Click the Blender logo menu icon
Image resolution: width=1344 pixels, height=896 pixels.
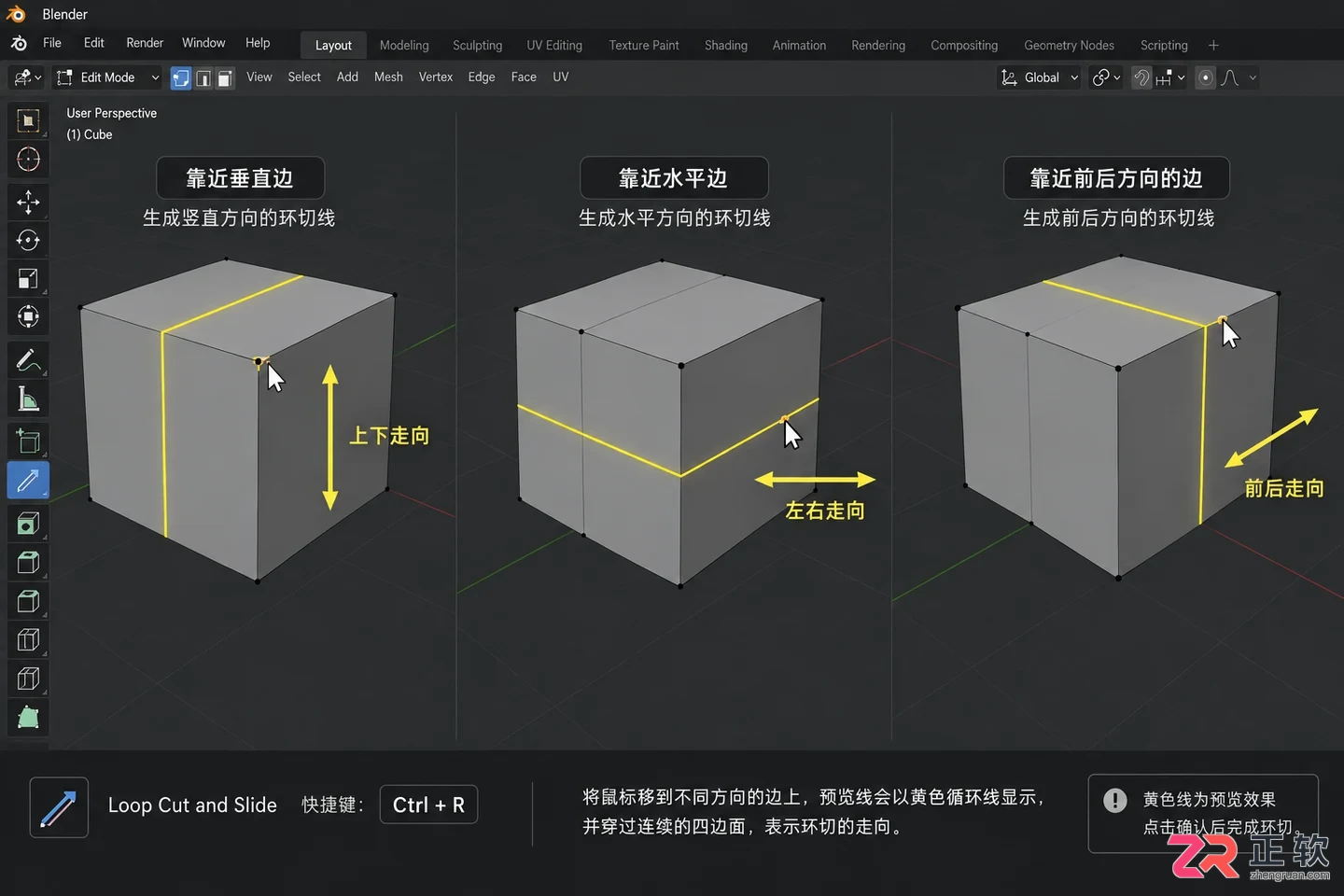[19, 44]
